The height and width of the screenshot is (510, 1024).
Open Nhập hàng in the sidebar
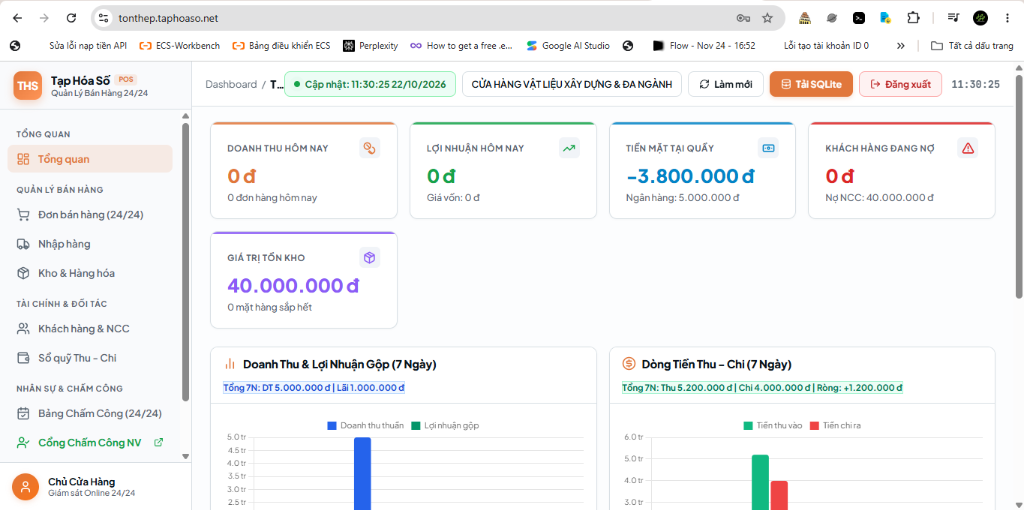[x=90, y=244]
